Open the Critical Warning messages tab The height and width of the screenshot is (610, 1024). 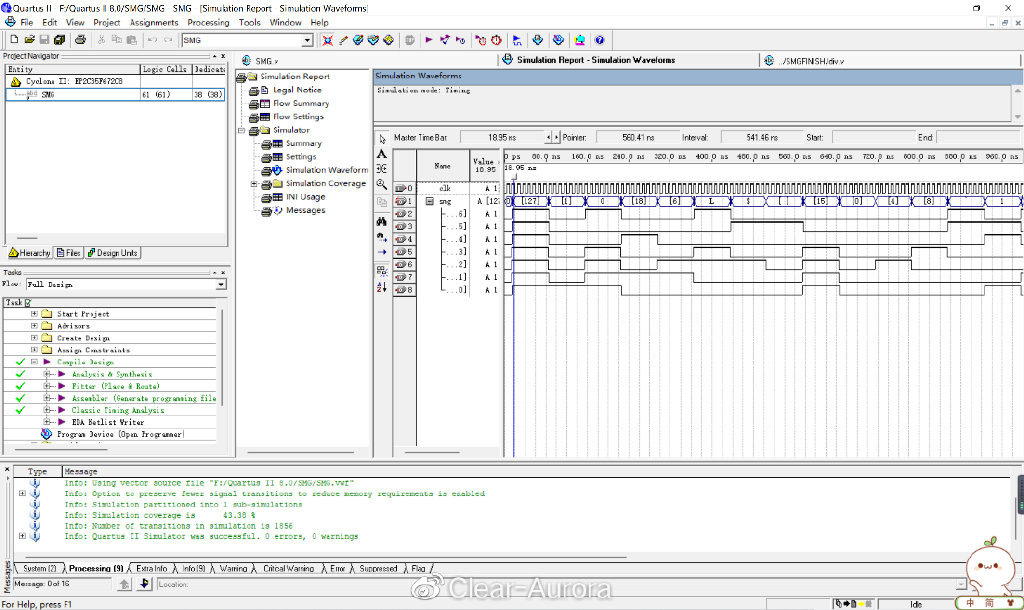288,569
